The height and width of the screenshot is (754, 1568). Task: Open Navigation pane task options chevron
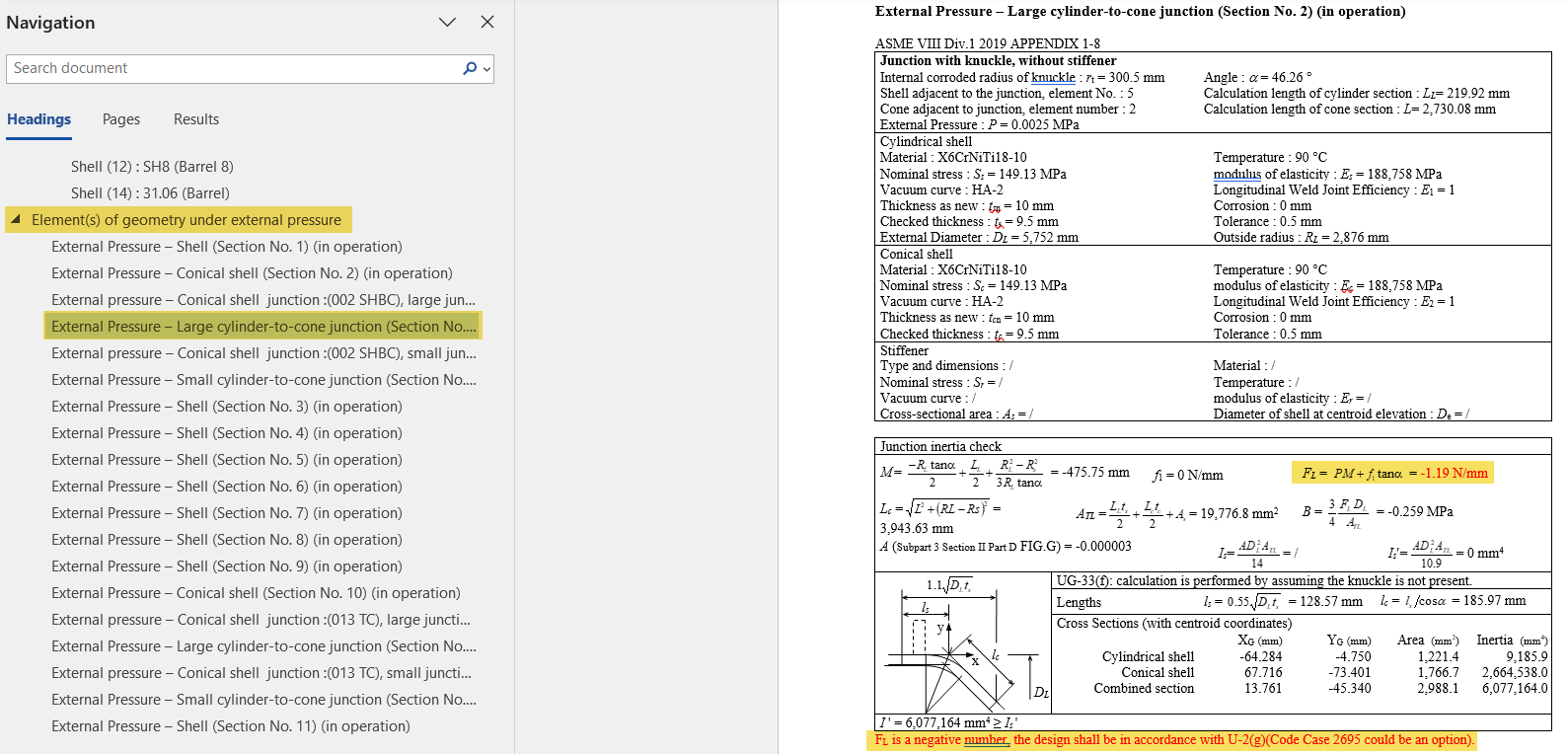[447, 22]
